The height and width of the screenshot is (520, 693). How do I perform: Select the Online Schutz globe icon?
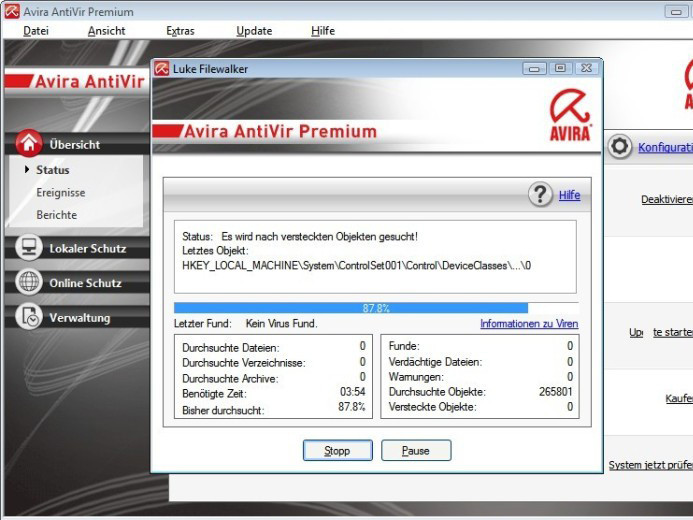(x=29, y=281)
